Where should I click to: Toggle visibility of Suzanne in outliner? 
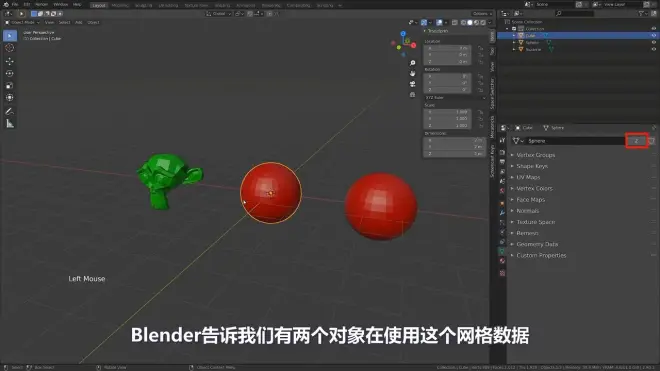(654, 49)
